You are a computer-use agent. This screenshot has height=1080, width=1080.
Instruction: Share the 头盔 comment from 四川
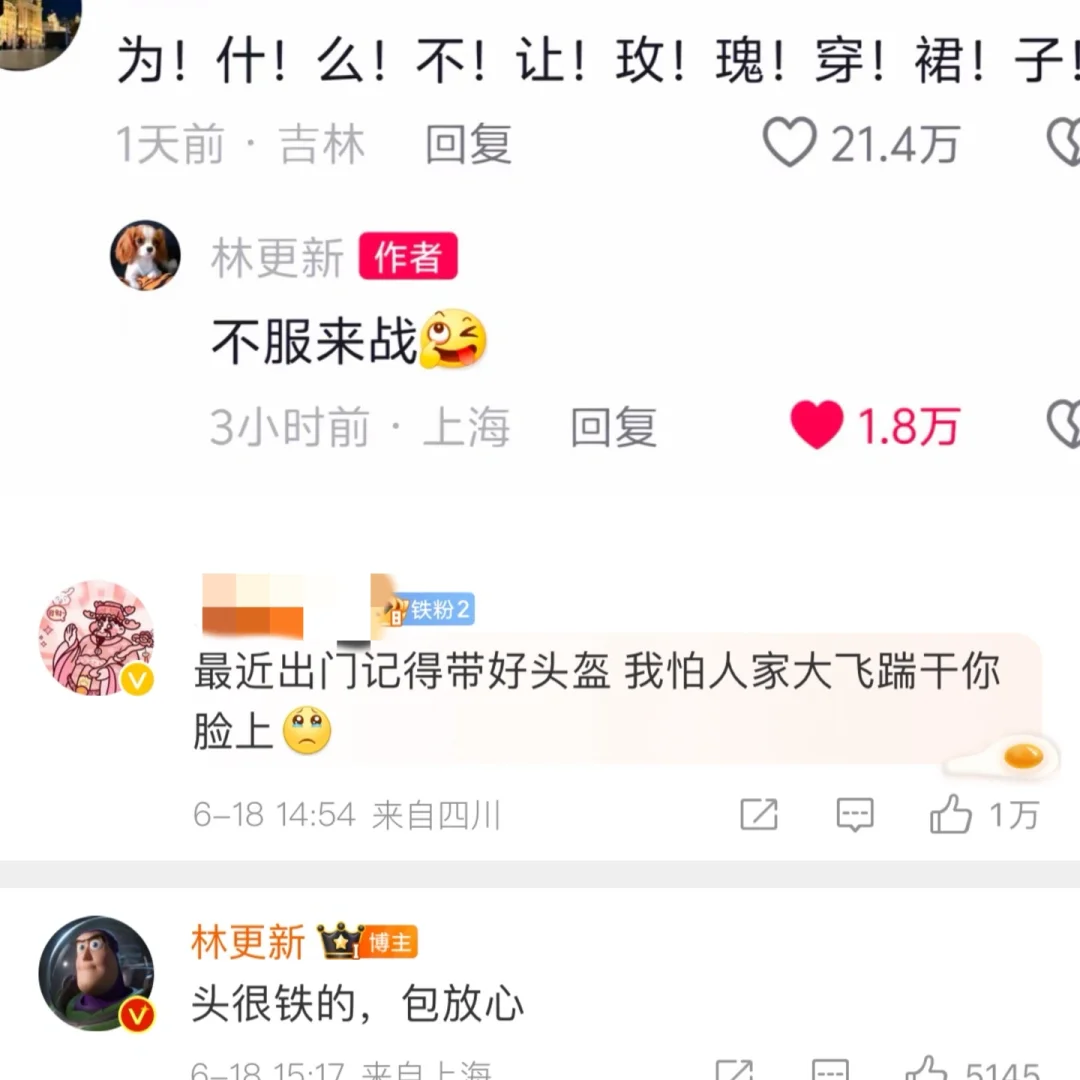[x=759, y=815]
